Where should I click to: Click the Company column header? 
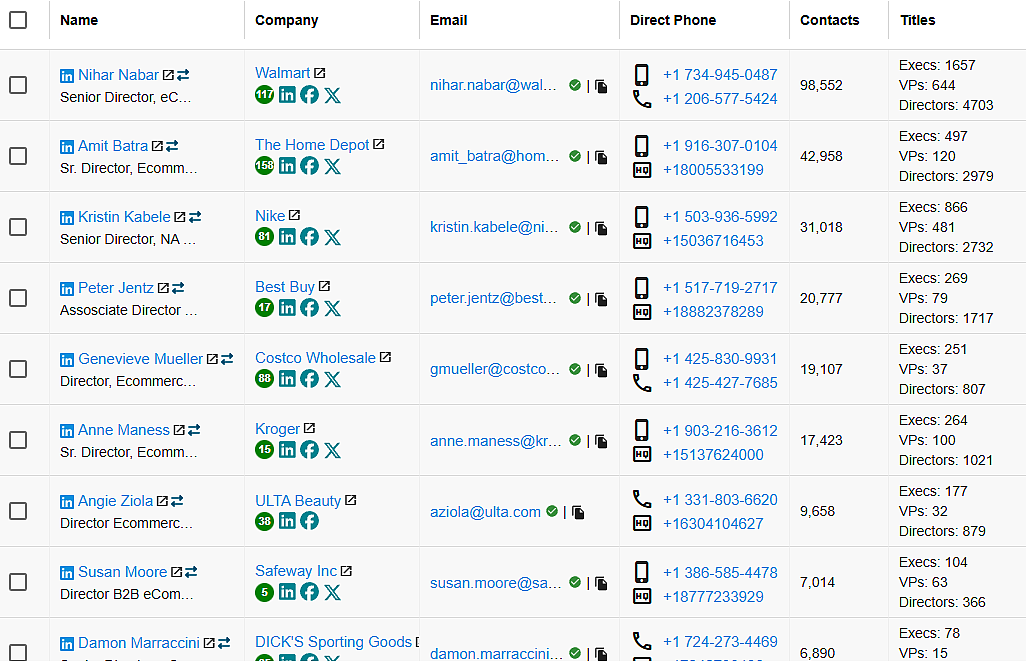click(x=286, y=20)
